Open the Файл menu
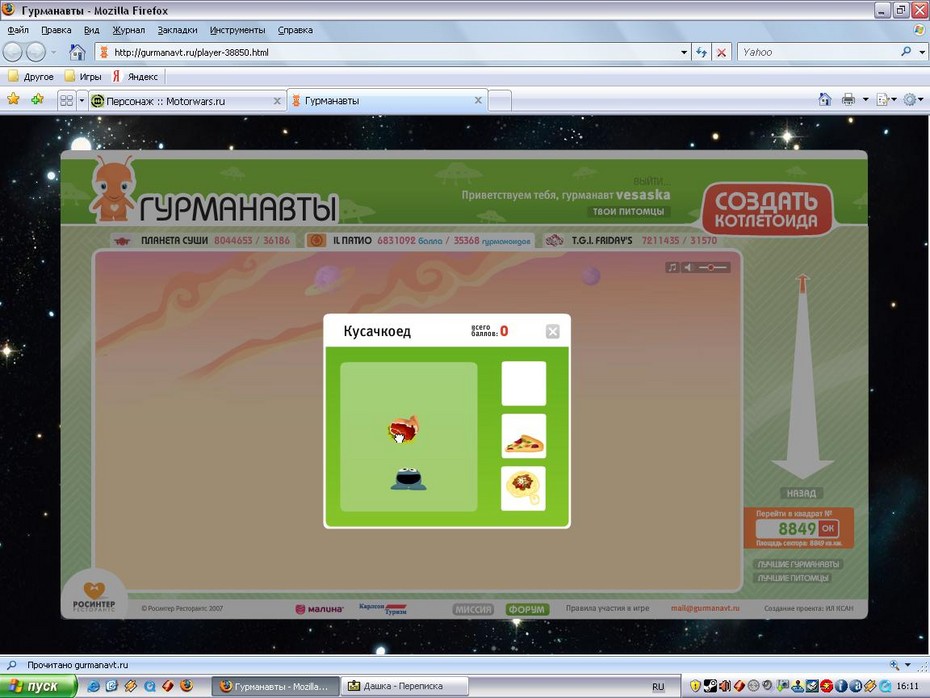The width and height of the screenshot is (930, 698). (18, 30)
